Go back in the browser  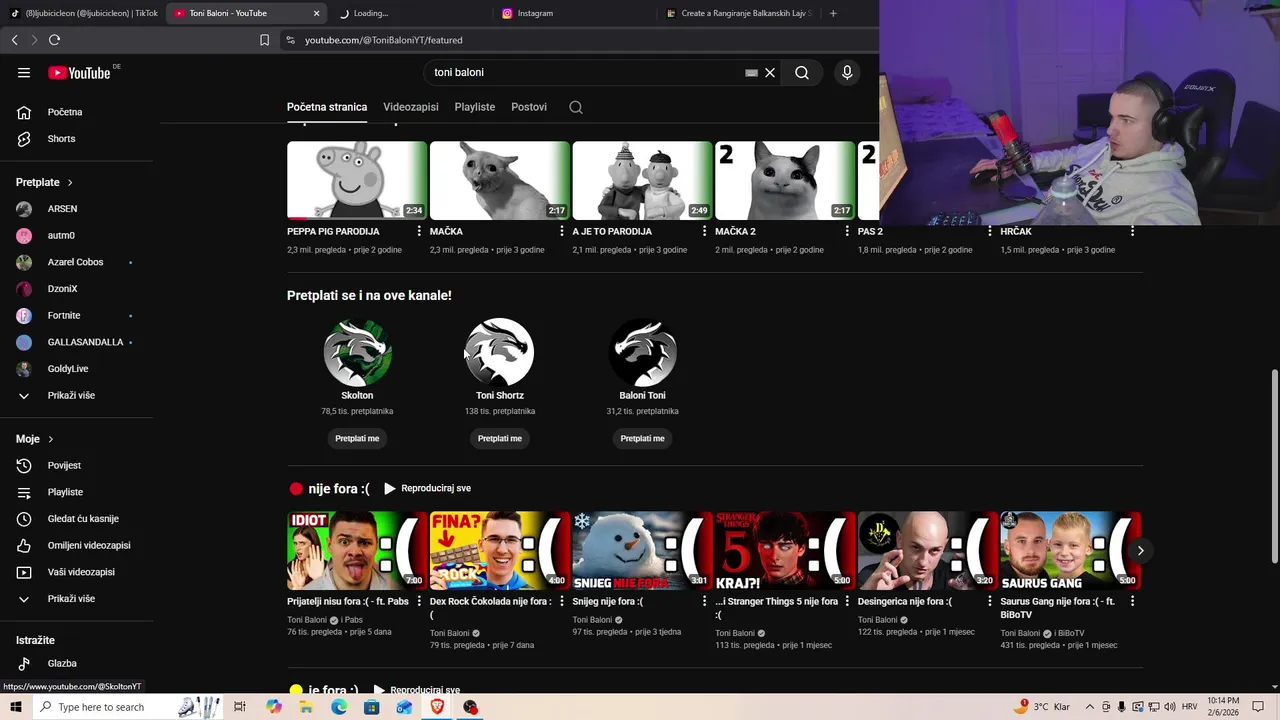pos(14,40)
